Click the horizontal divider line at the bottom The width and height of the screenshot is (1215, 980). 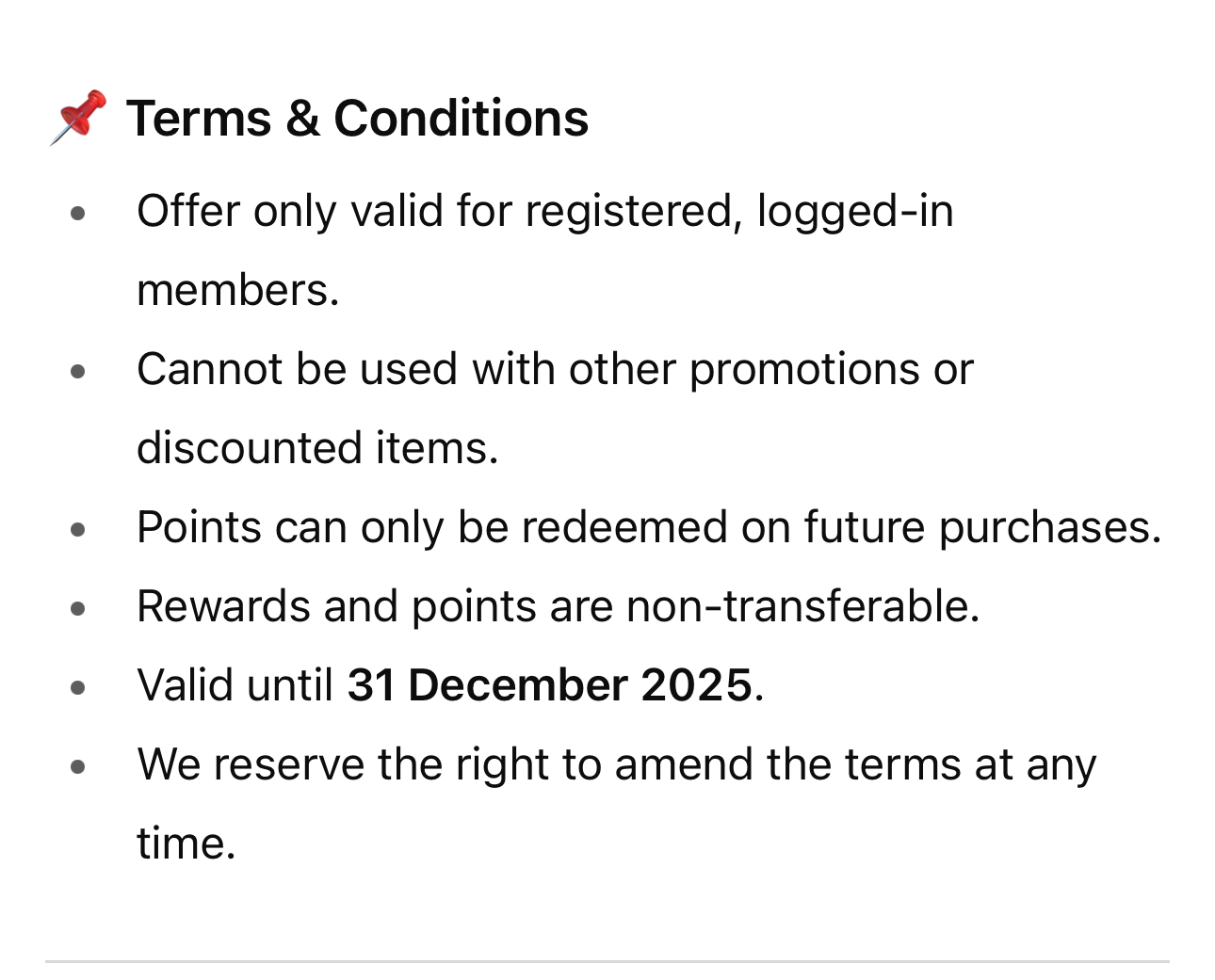[607, 962]
